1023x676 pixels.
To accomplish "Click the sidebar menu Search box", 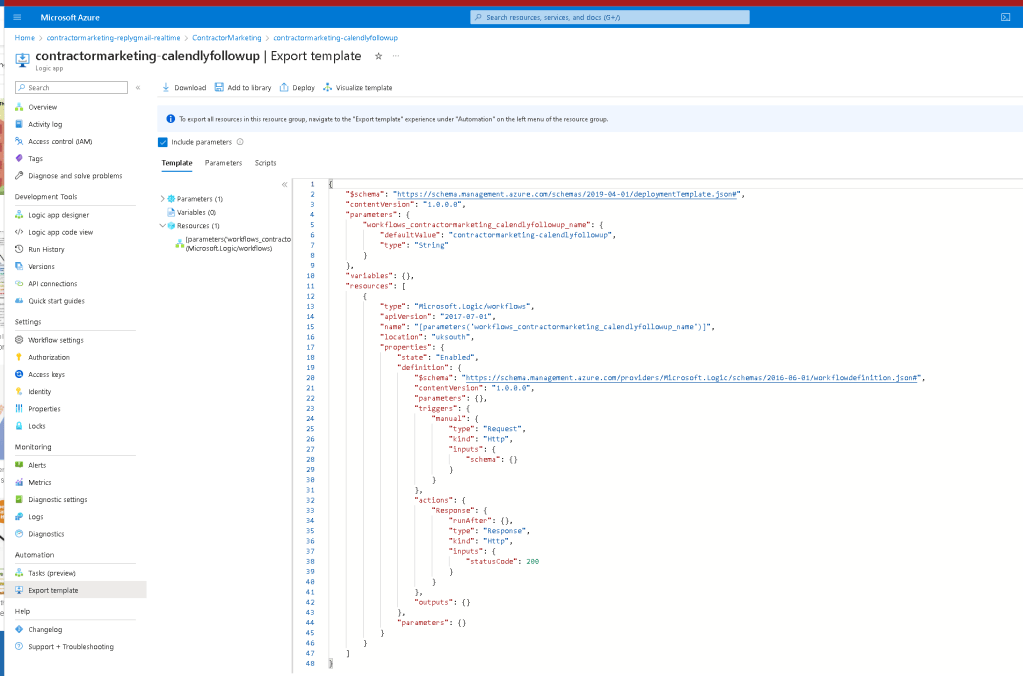I will click(71, 87).
